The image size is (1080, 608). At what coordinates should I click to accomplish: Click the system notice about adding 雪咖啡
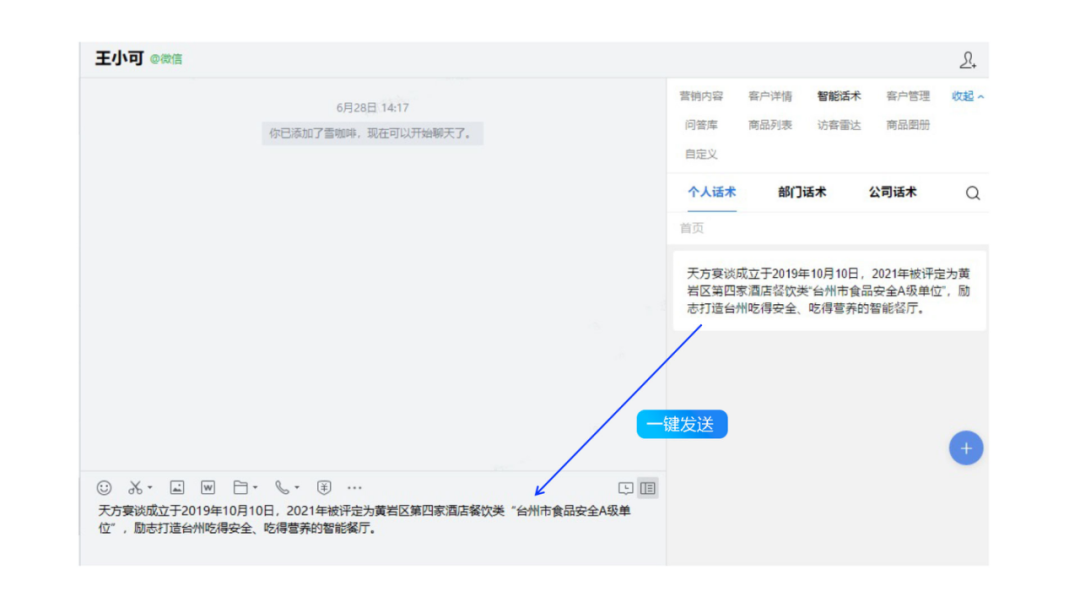coord(373,134)
